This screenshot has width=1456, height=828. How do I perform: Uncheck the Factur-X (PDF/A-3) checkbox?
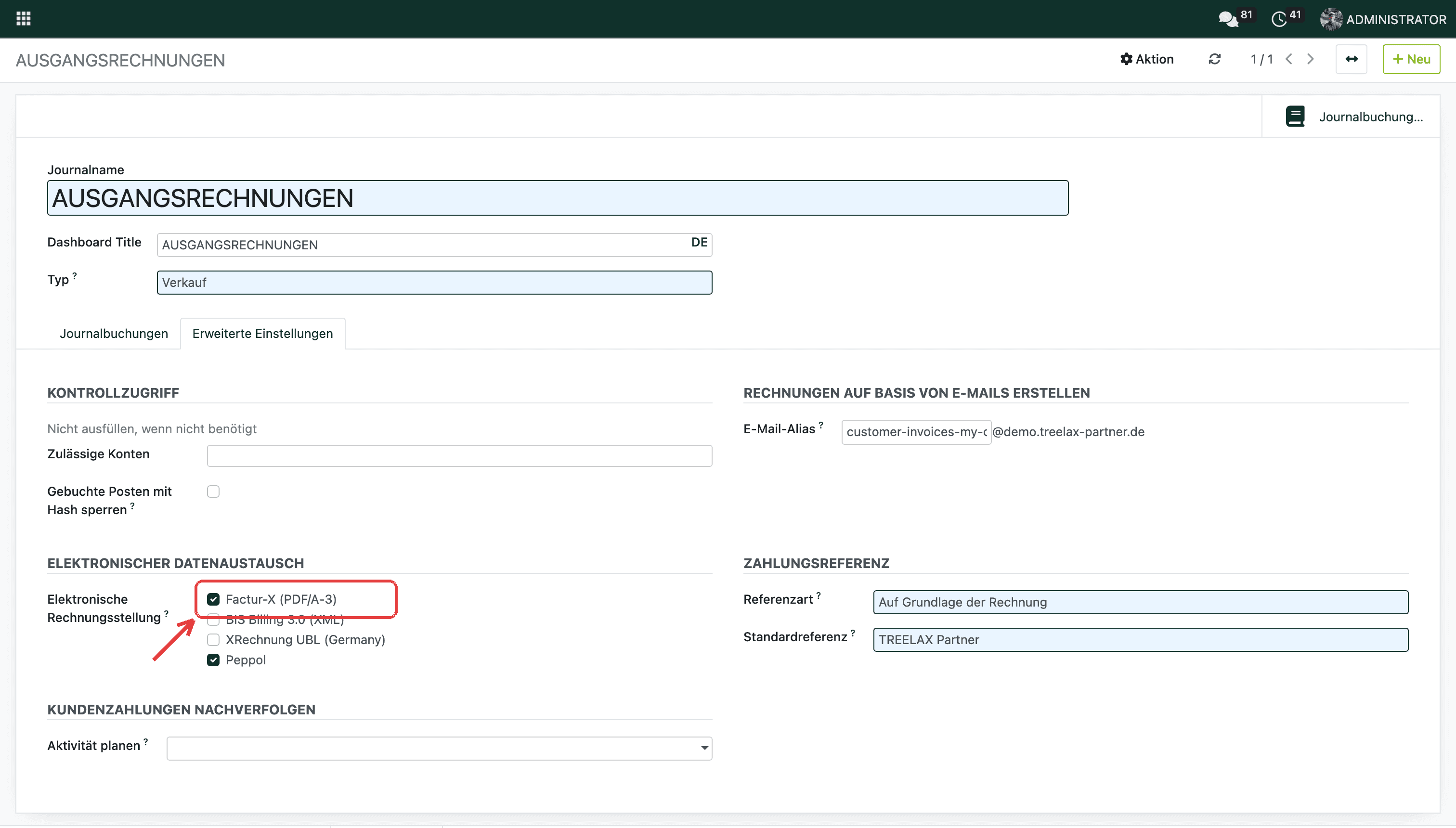(x=213, y=599)
